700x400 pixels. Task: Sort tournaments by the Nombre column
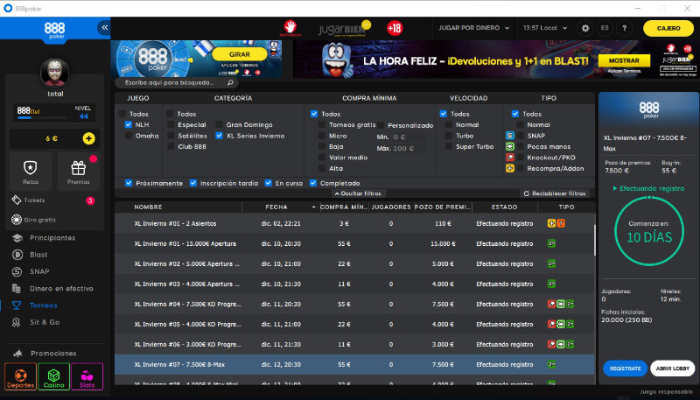coord(148,207)
